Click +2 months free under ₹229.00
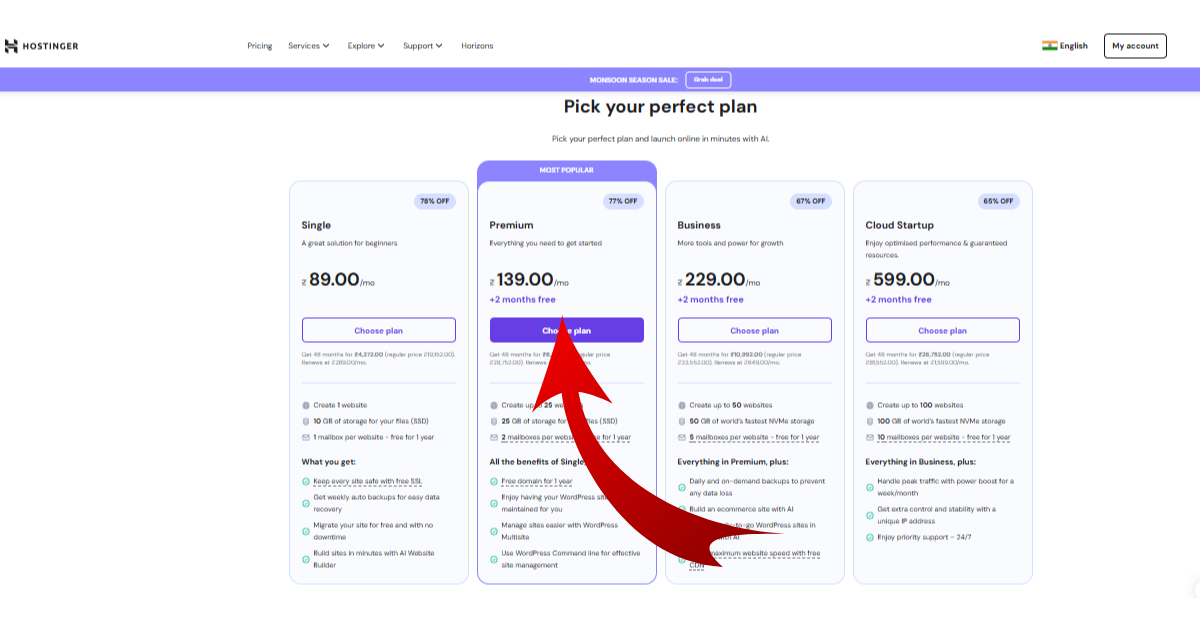 711,299
